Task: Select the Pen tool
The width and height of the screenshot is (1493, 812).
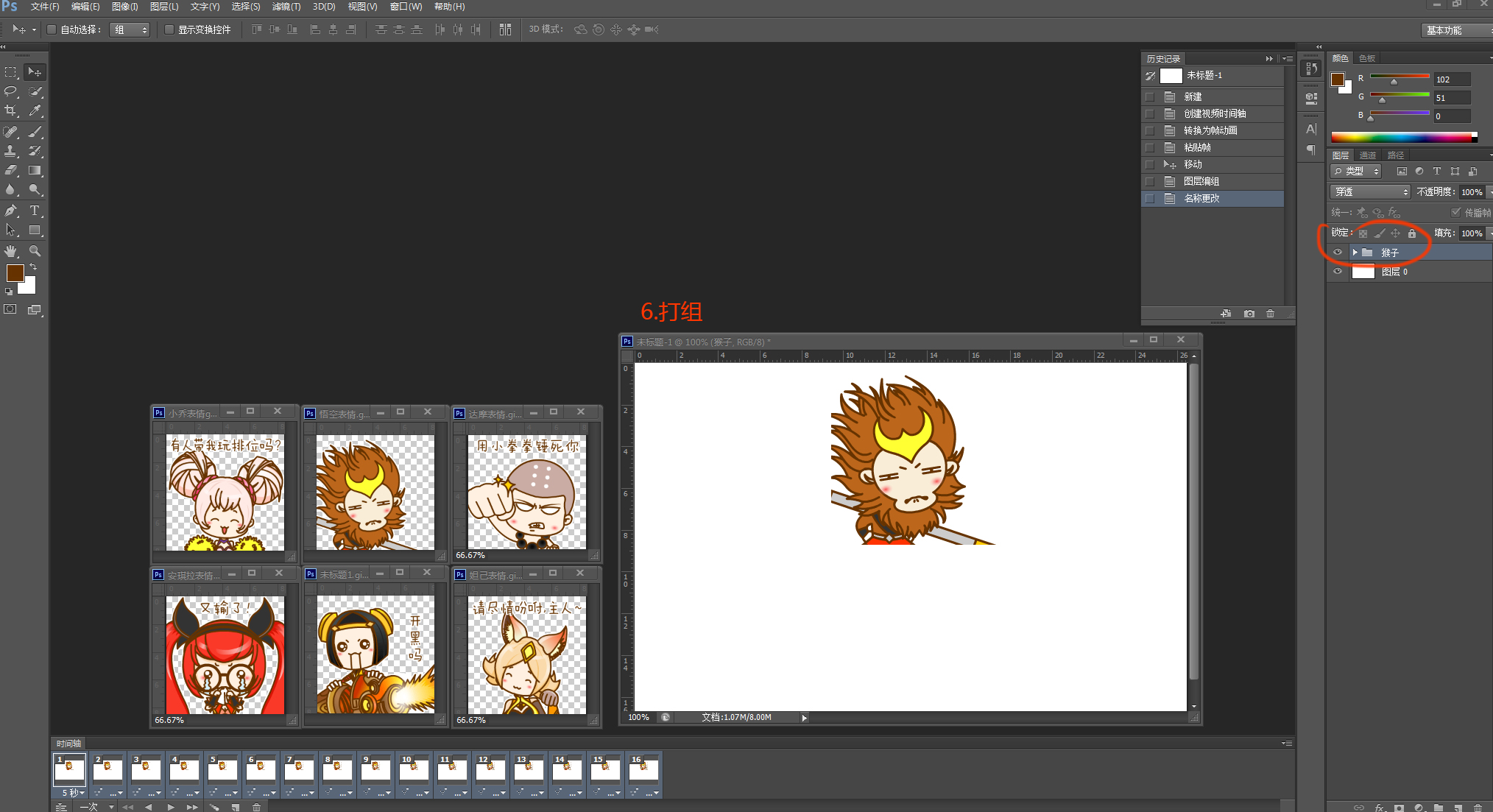Action: click(x=11, y=211)
